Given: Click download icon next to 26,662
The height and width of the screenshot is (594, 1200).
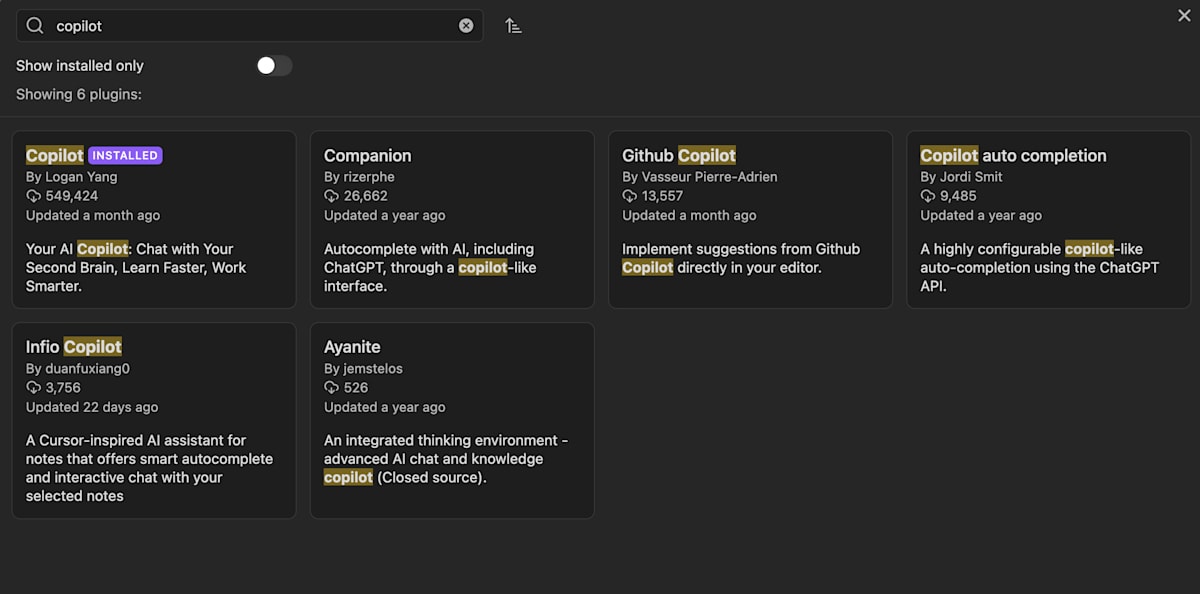Looking at the screenshot, I should [331, 196].
